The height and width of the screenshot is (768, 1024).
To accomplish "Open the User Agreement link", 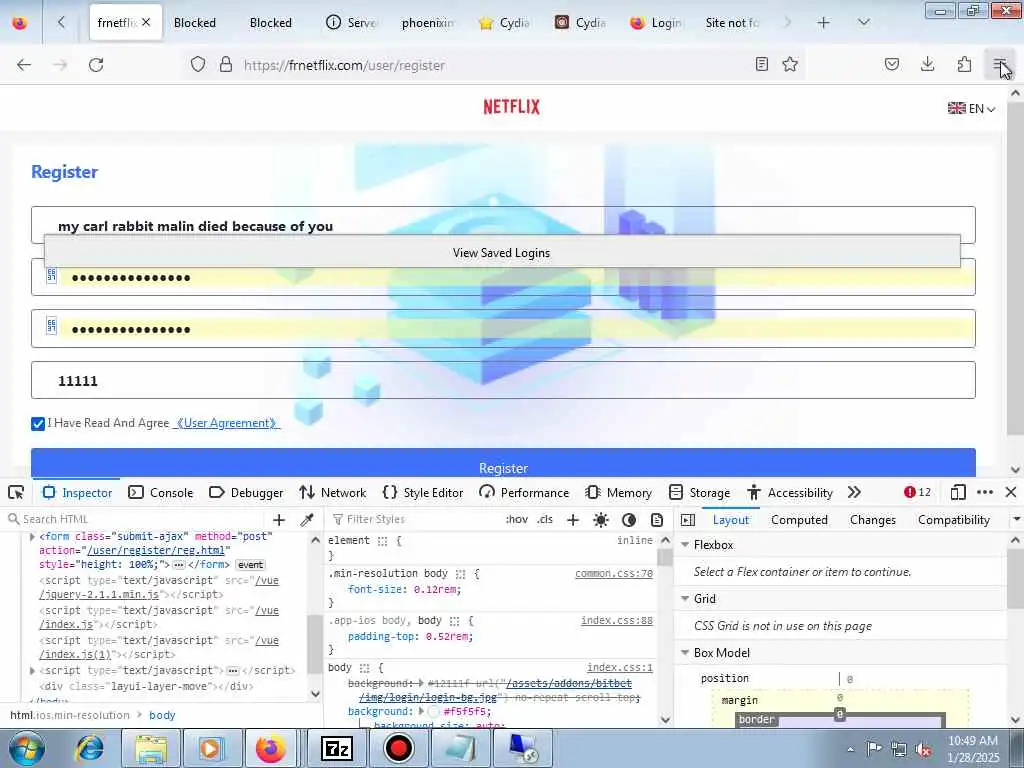I will (x=226, y=423).
